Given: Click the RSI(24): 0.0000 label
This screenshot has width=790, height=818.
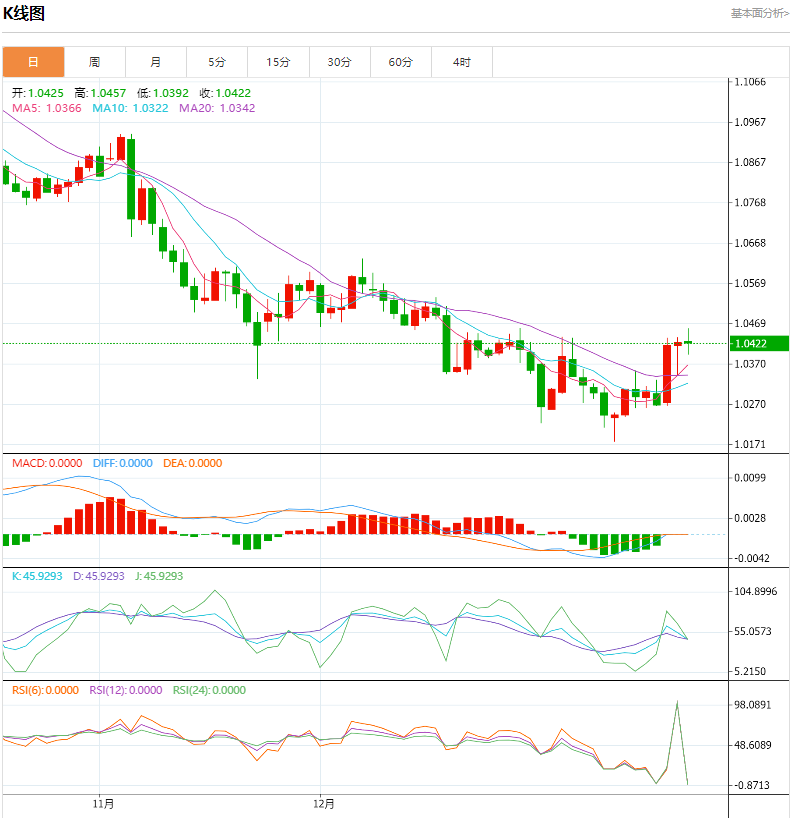Looking at the screenshot, I should pos(209,690).
